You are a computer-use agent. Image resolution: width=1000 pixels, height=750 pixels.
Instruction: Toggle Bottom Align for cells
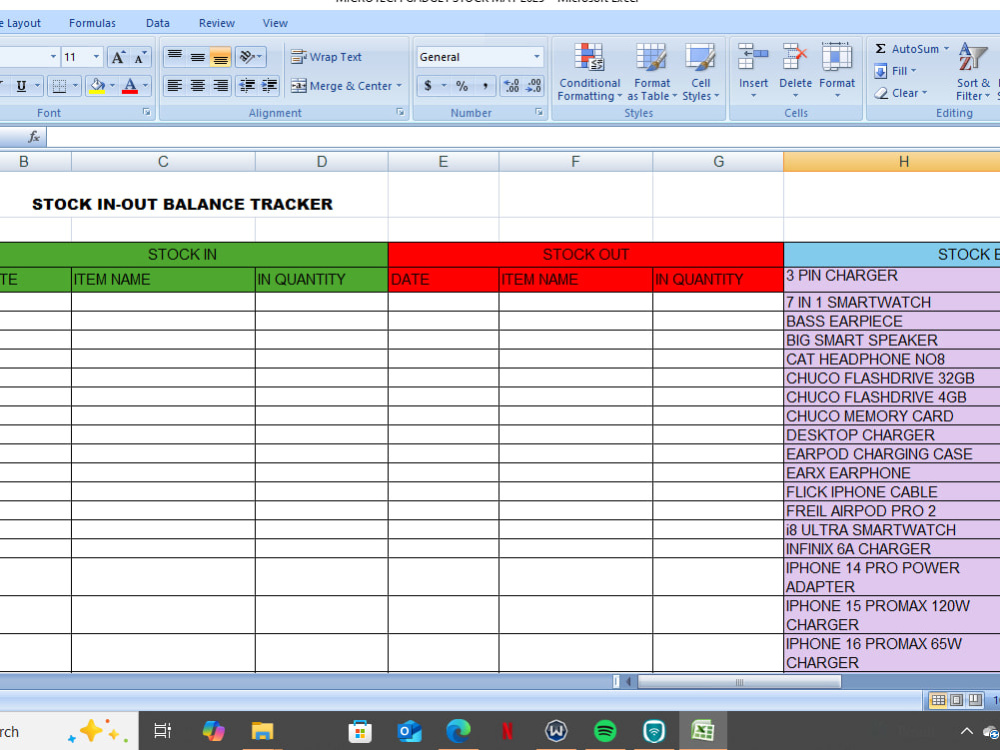point(221,57)
